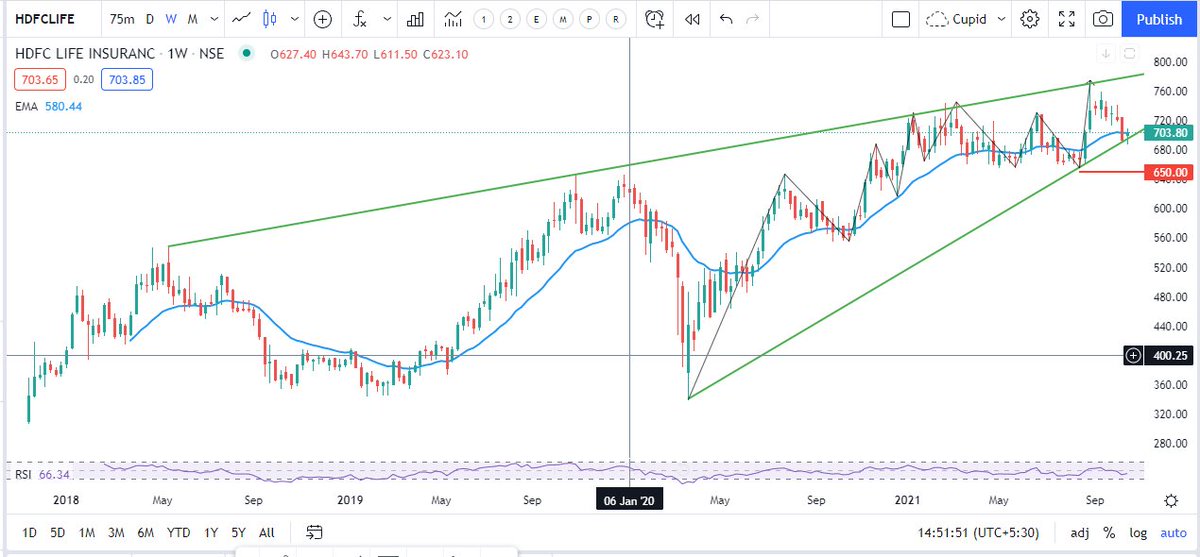Screen dimensions: 1200x557
Task: Set range to 1Y
Action: coord(210,532)
